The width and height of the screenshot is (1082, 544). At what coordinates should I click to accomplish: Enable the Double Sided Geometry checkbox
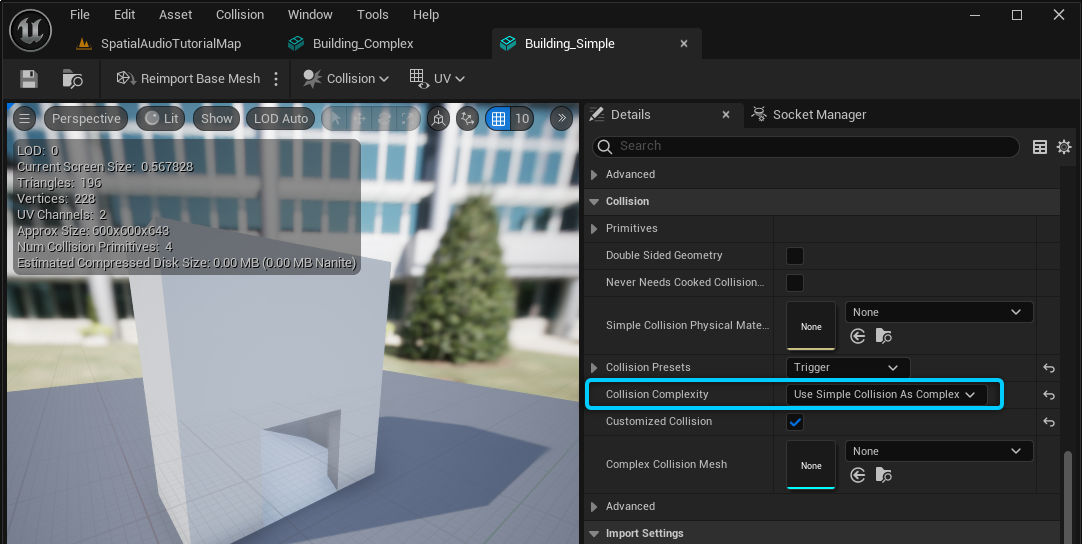tap(795, 255)
